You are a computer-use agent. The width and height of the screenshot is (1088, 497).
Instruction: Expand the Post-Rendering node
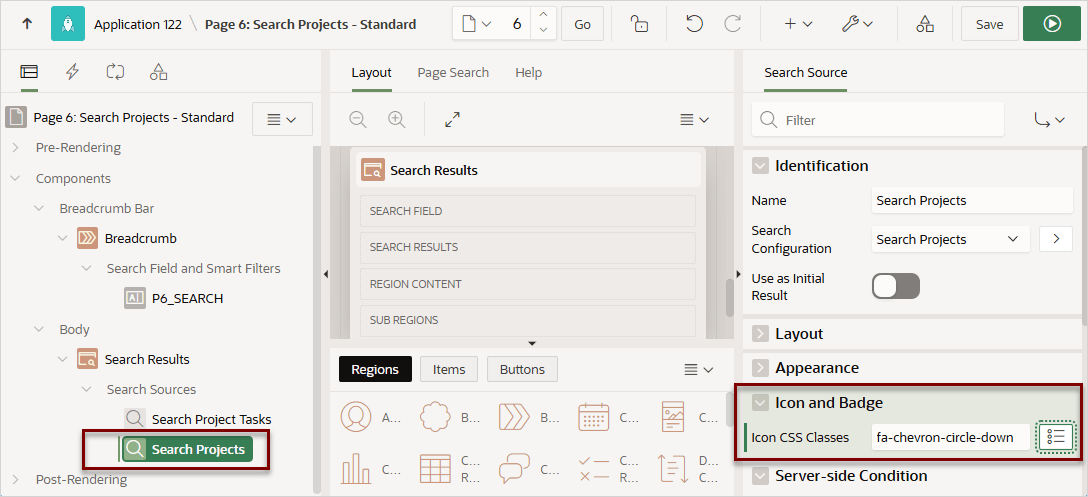(15, 480)
